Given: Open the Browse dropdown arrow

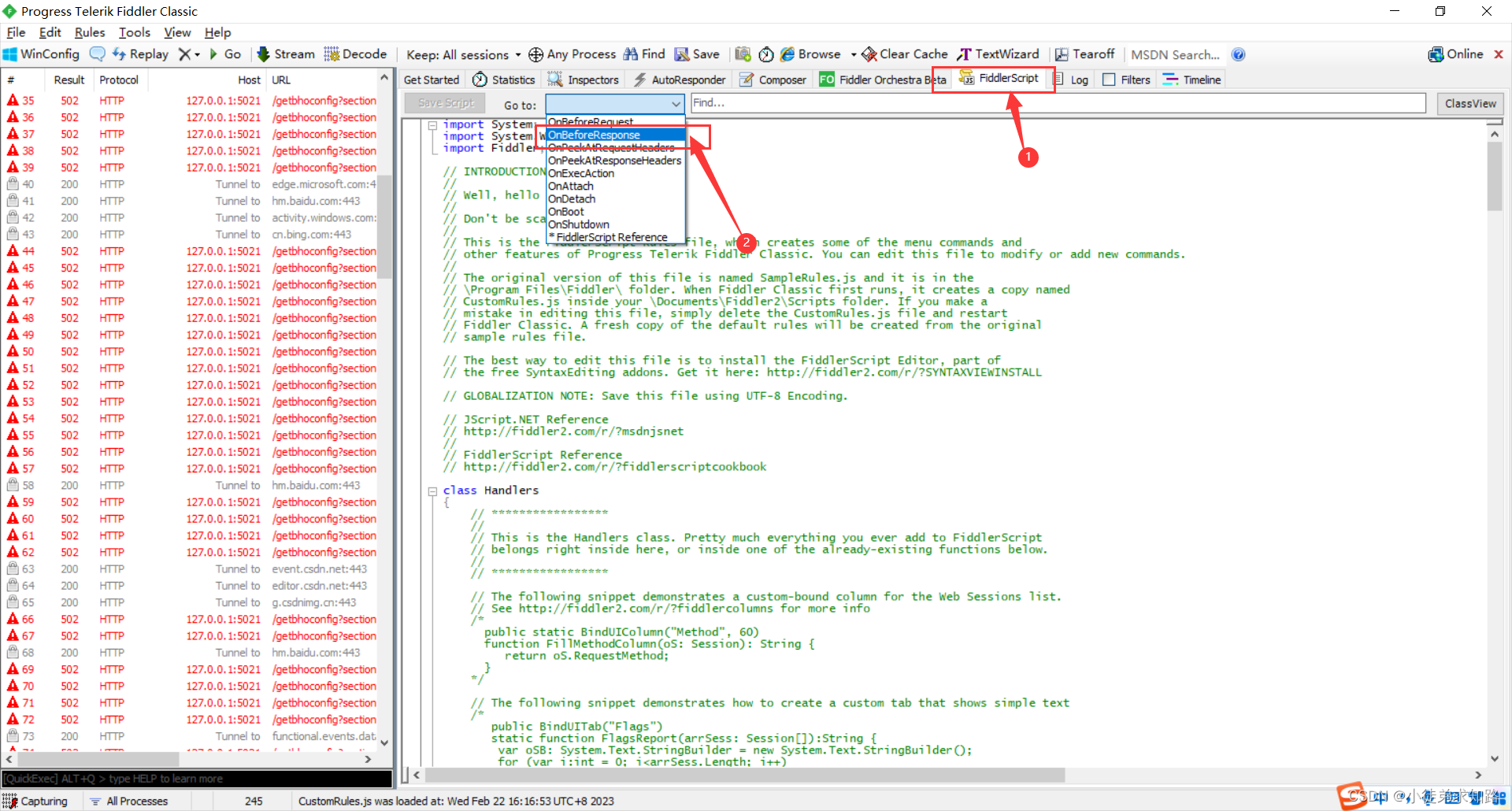Looking at the screenshot, I should pos(854,55).
